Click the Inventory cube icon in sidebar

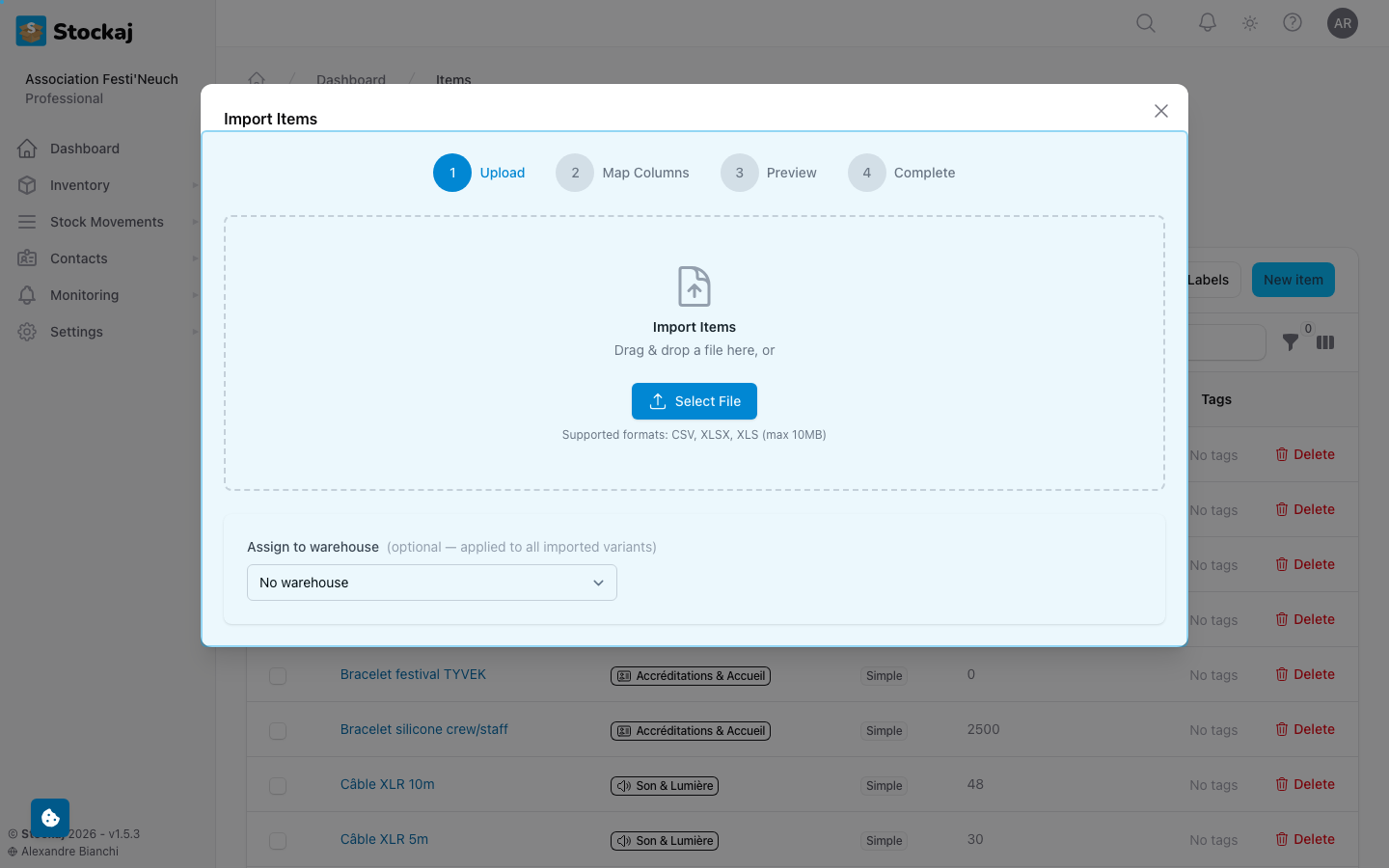27,185
